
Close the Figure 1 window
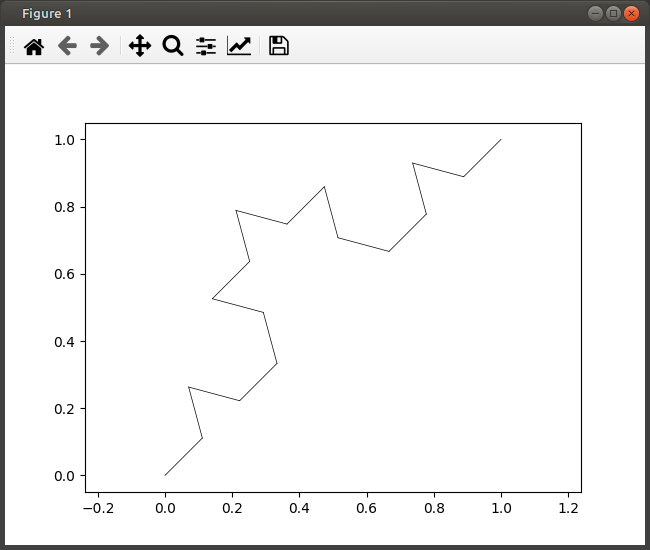pyautogui.click(x=631, y=14)
